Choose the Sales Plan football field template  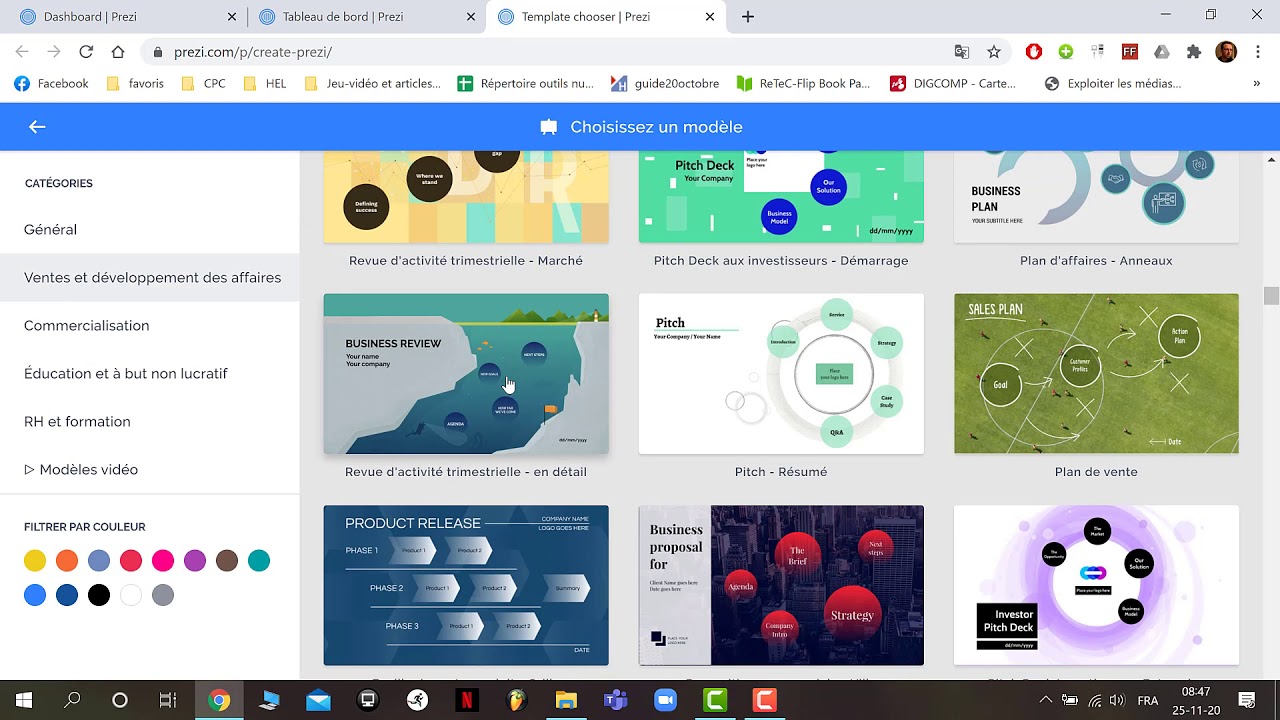1096,374
